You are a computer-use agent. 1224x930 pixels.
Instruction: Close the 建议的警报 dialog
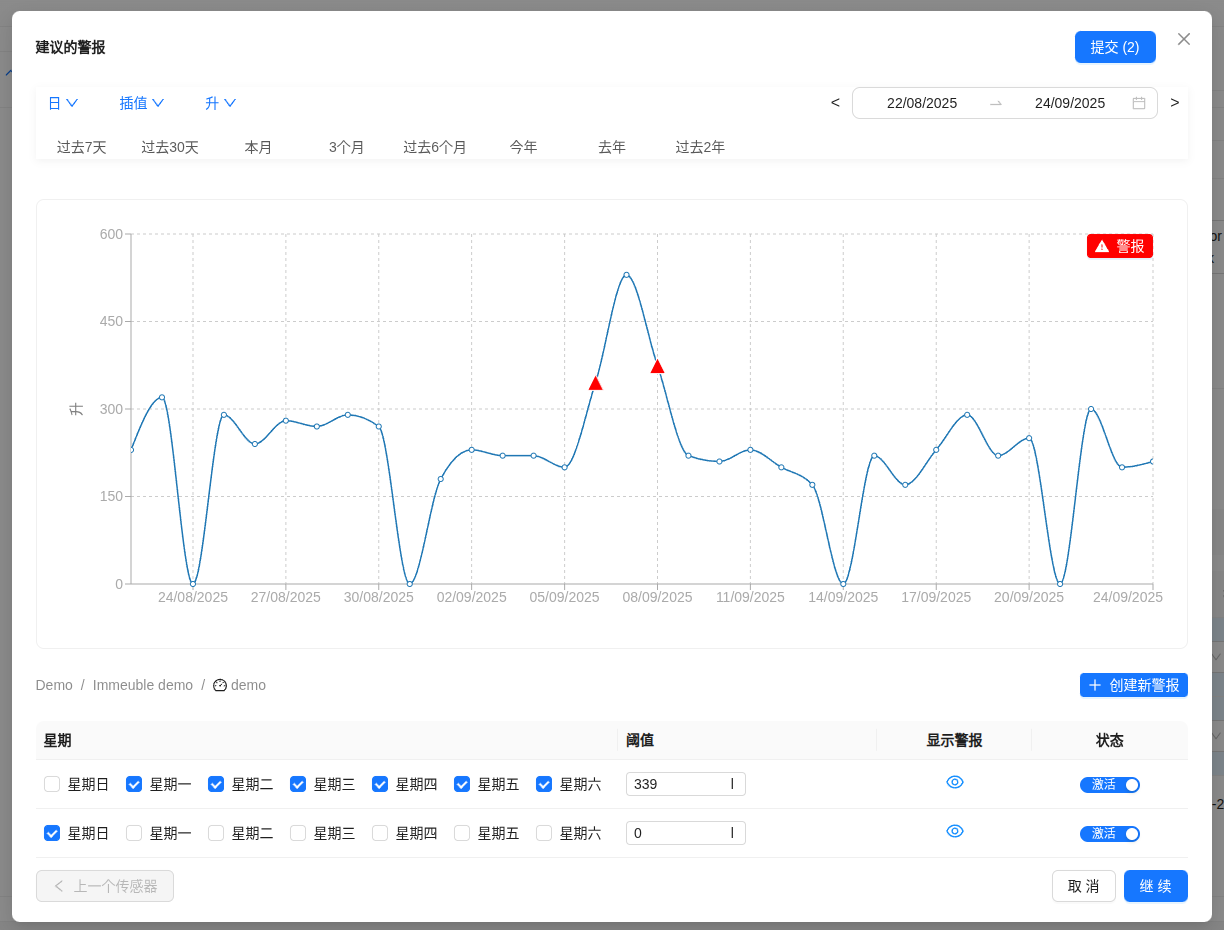pyautogui.click(x=1184, y=39)
